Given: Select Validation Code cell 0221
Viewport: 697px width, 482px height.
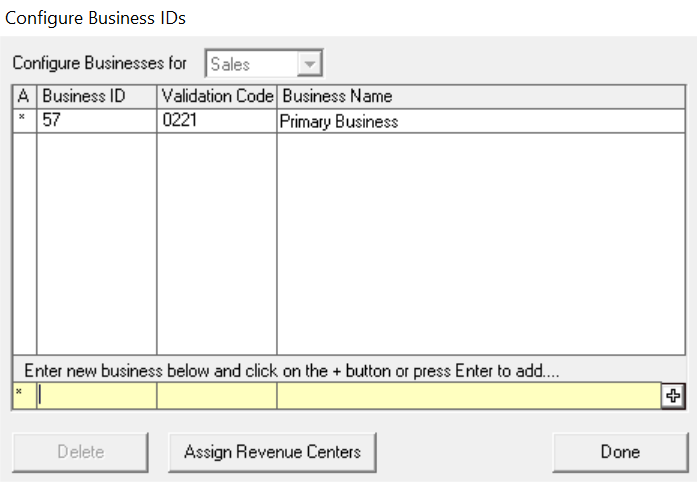Looking at the screenshot, I should click(217, 121).
